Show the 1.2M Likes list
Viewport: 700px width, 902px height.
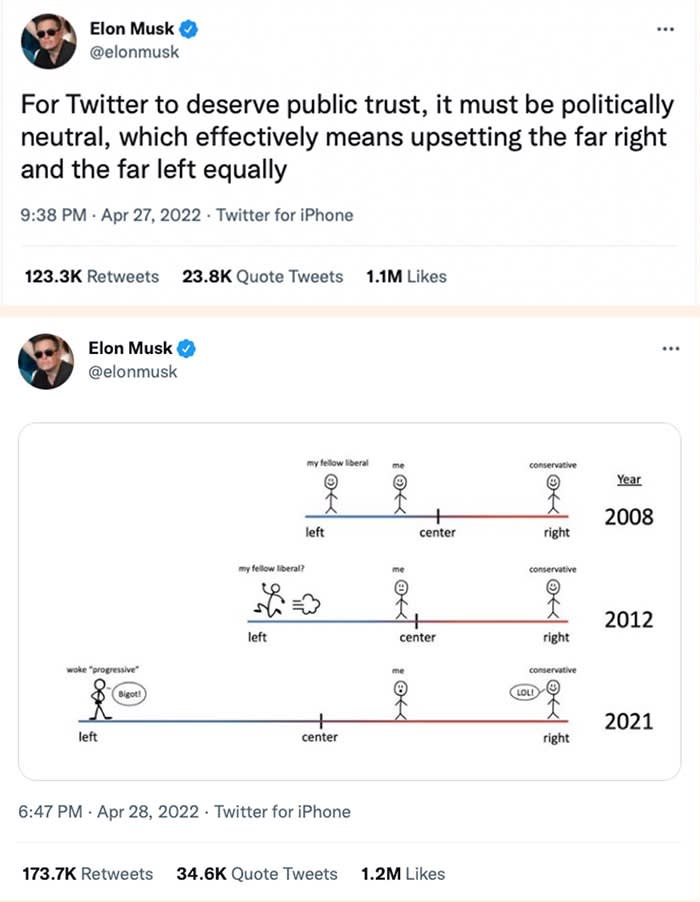(x=403, y=873)
